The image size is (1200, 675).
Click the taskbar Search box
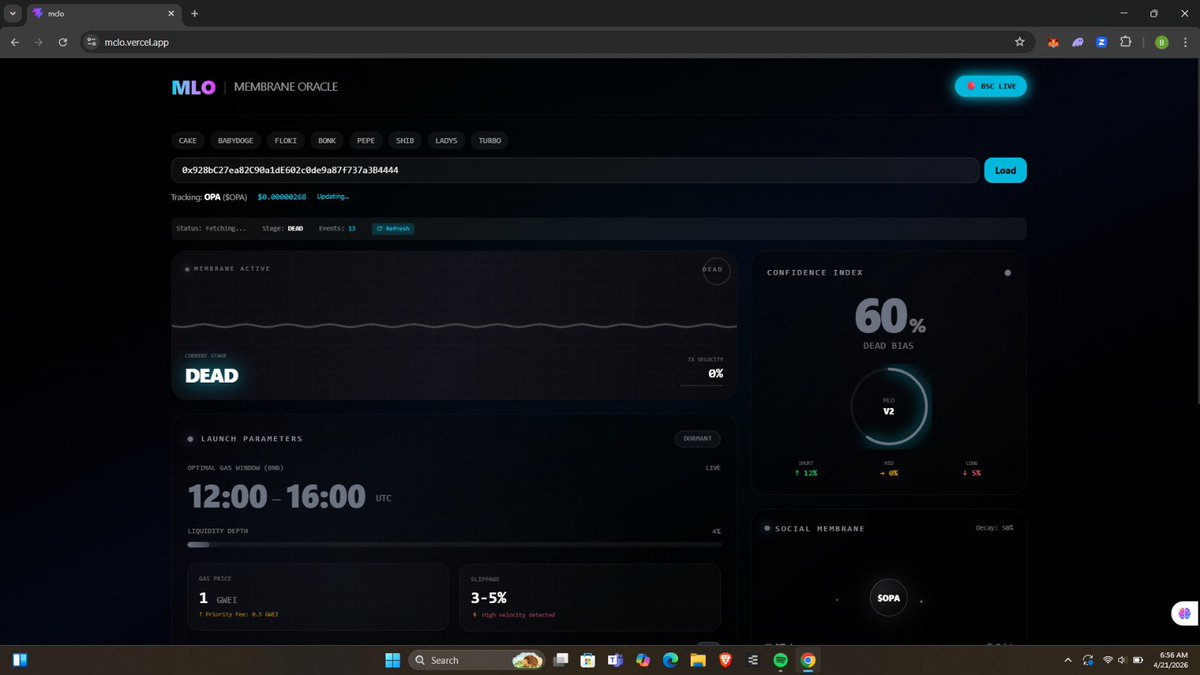point(477,659)
